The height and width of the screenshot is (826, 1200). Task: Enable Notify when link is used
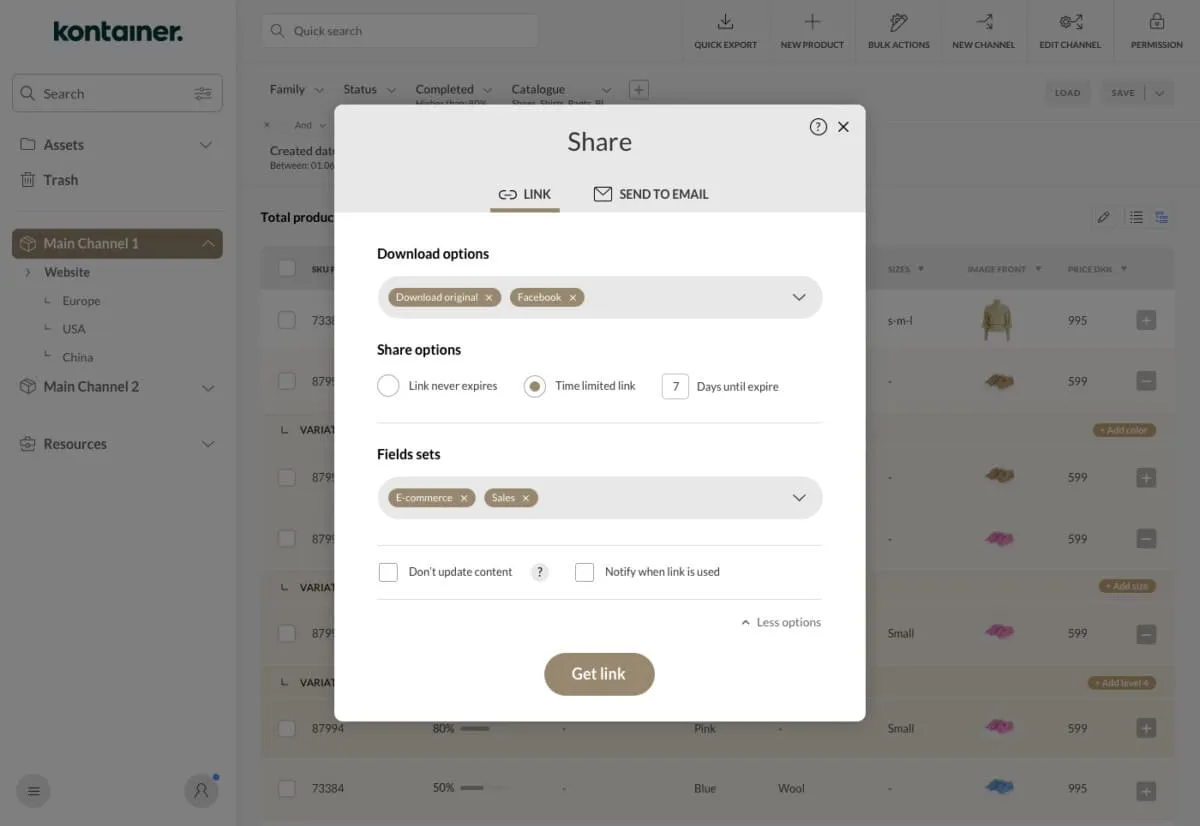(x=584, y=572)
